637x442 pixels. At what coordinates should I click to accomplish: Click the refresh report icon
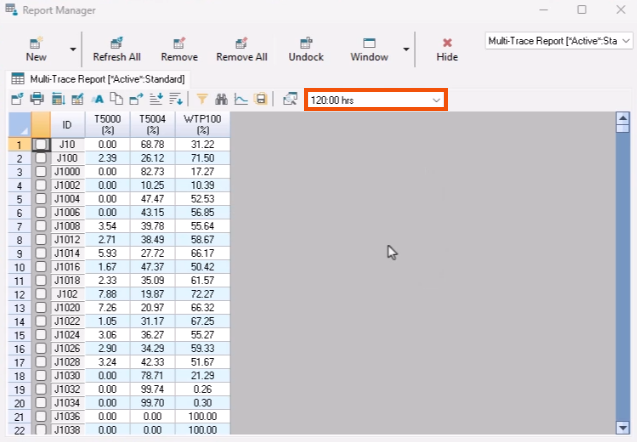tap(17, 99)
